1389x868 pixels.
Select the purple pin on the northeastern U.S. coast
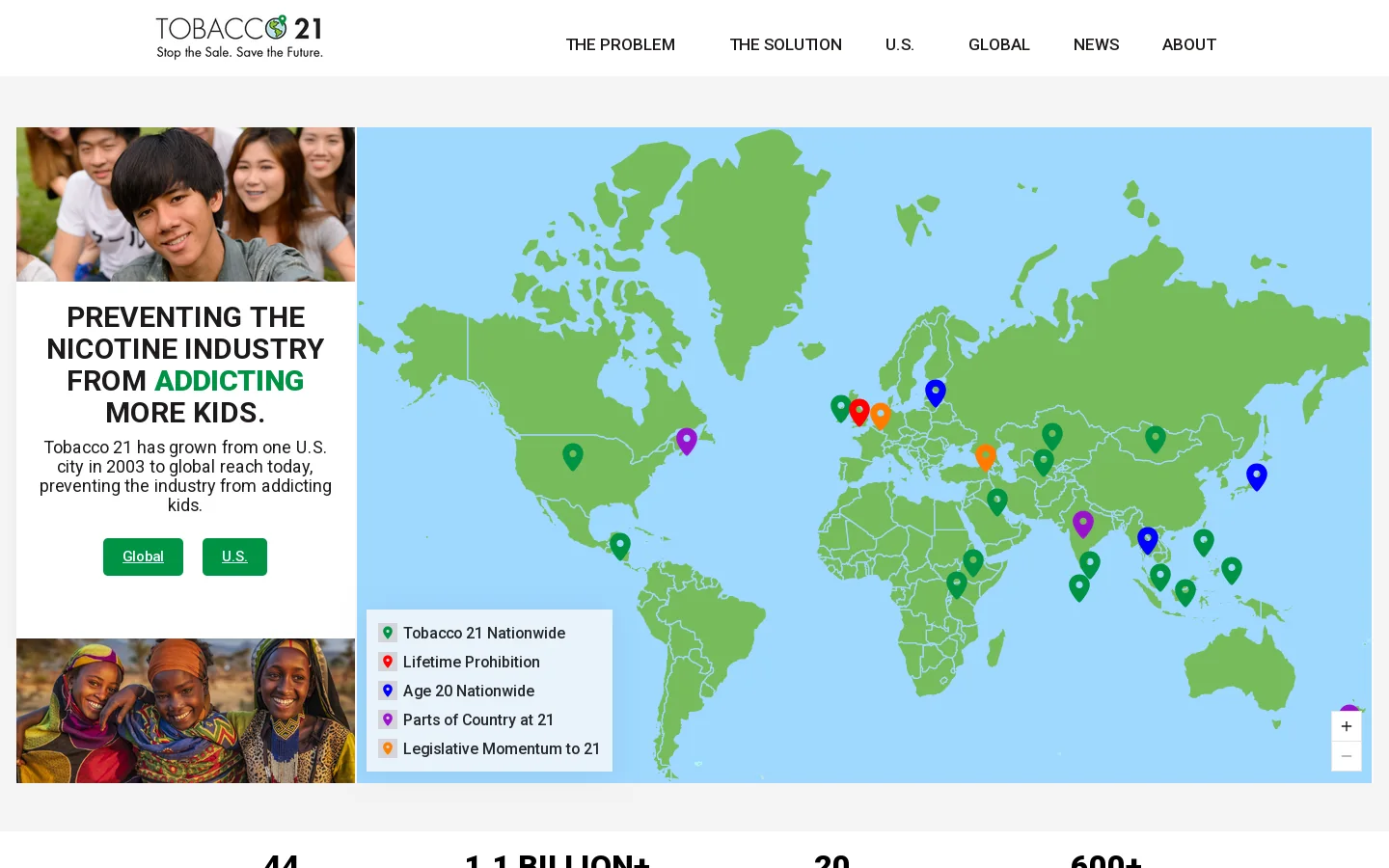(687, 441)
